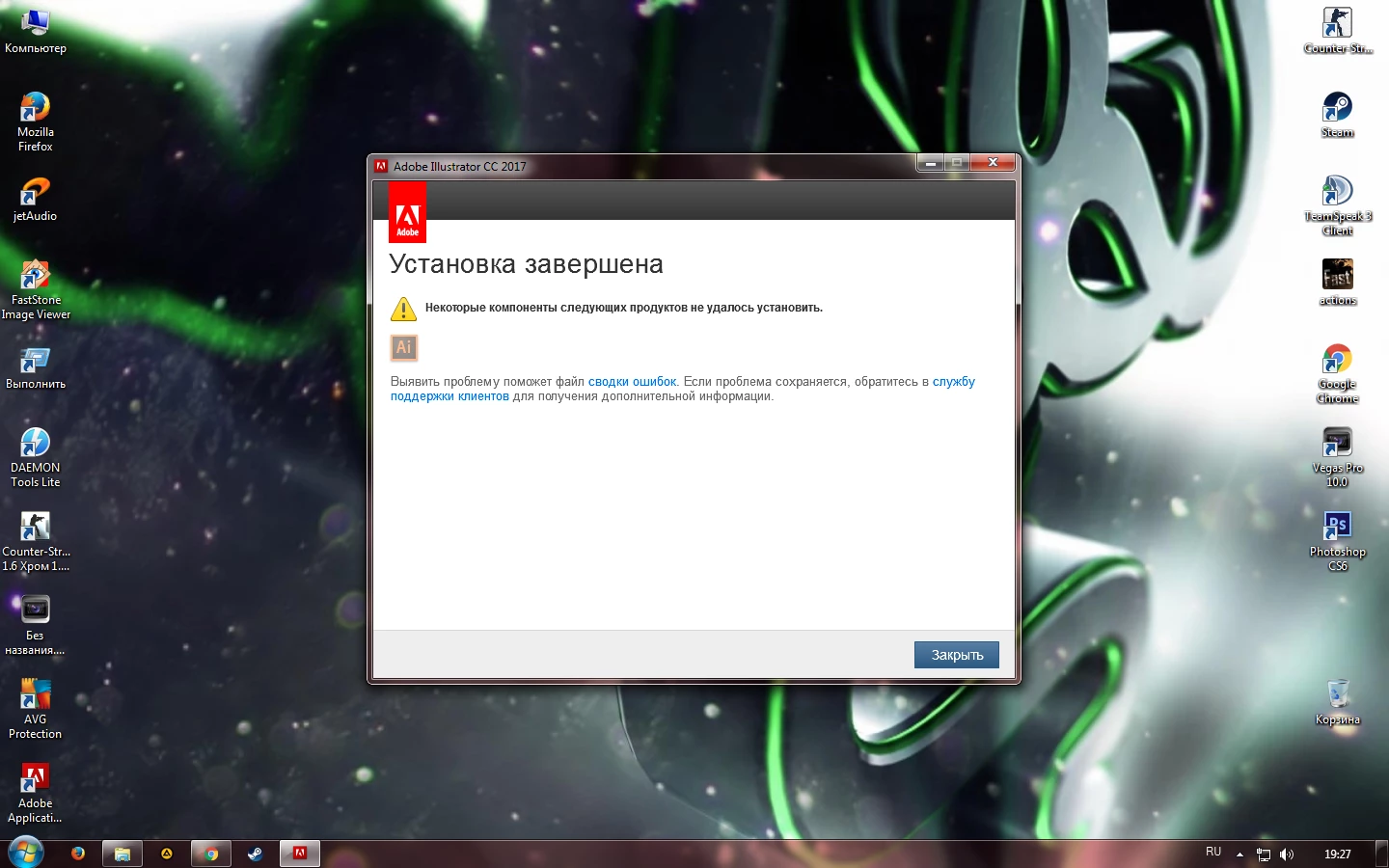Image resolution: width=1389 pixels, height=868 pixels.
Task: Click Chrome icon in the taskbar
Action: click(211, 854)
